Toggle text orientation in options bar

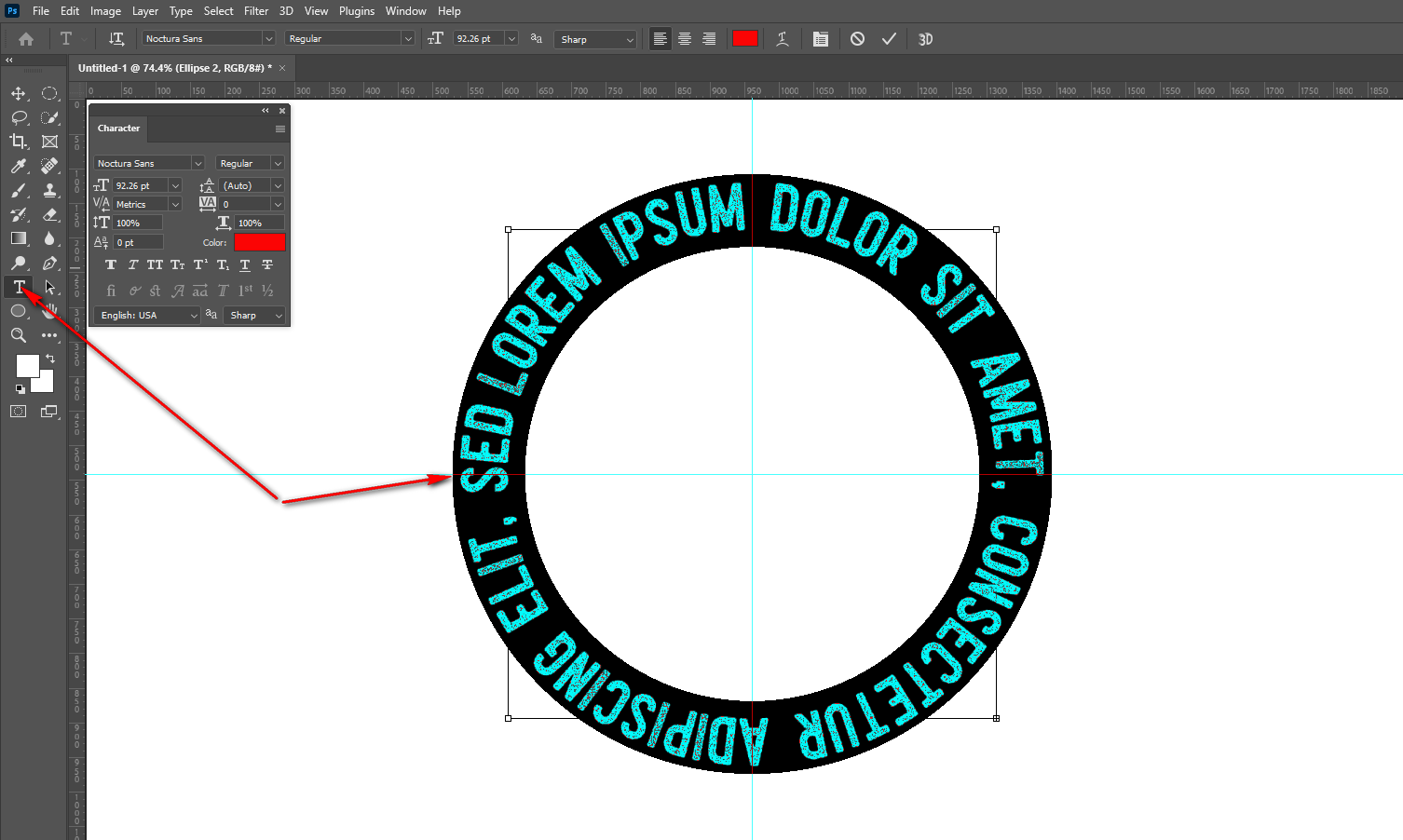click(116, 39)
